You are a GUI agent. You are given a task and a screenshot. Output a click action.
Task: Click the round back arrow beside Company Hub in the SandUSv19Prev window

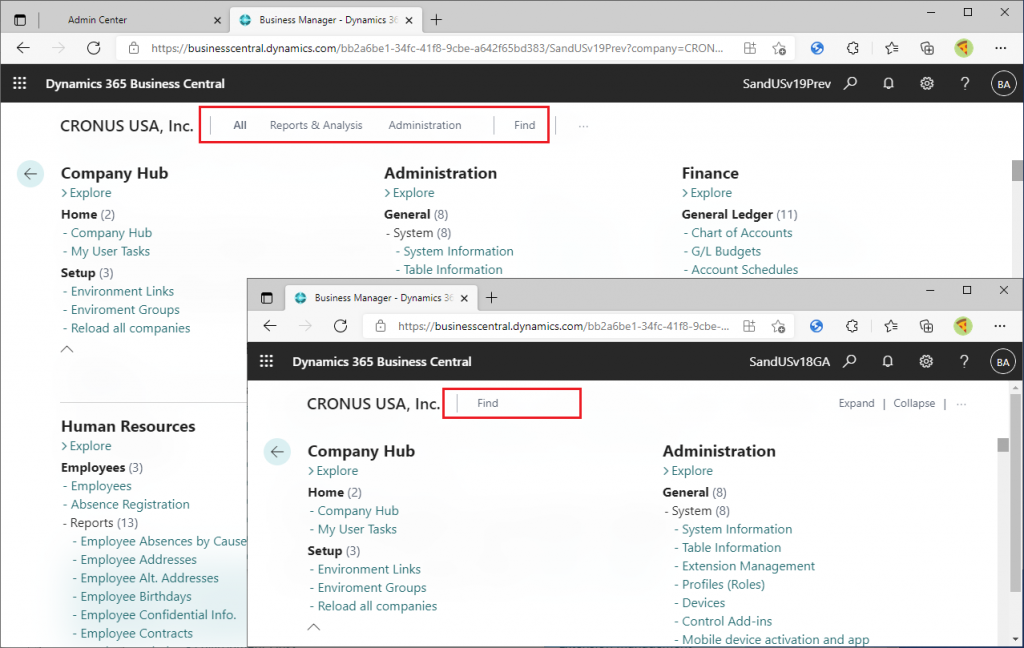point(30,174)
